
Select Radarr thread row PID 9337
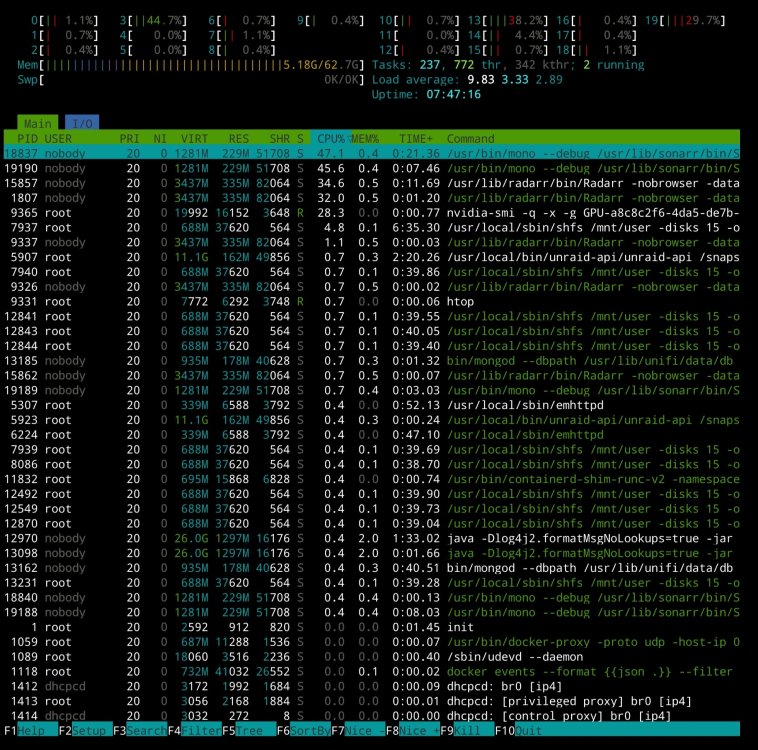click(x=372, y=242)
